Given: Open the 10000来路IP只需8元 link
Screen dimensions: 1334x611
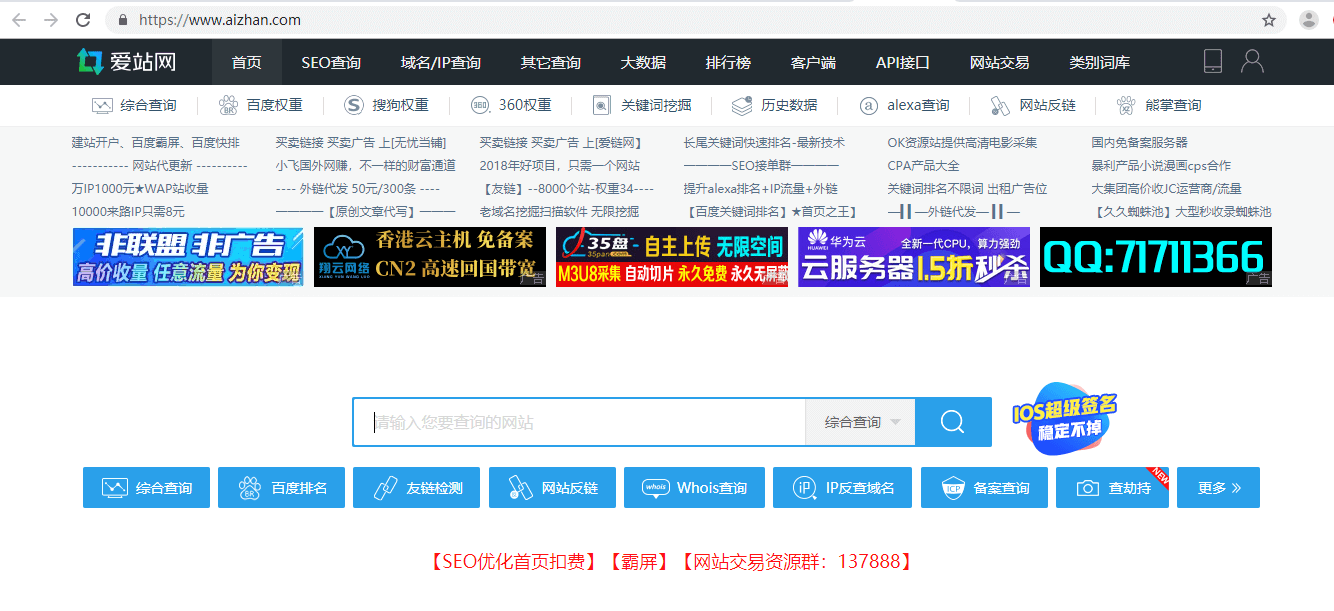Looking at the screenshot, I should (x=128, y=212).
